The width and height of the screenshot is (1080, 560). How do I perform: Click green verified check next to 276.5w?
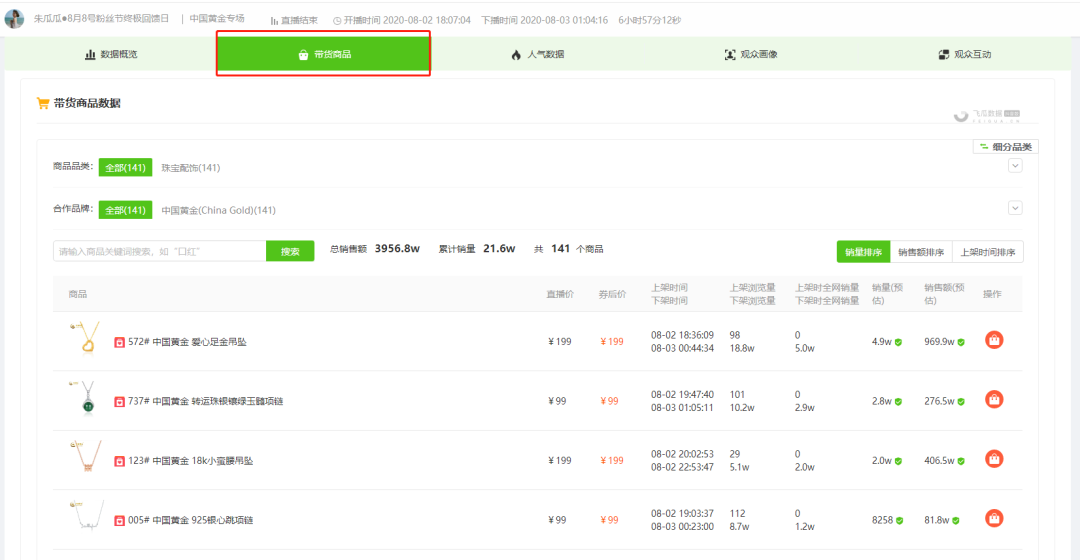click(961, 402)
